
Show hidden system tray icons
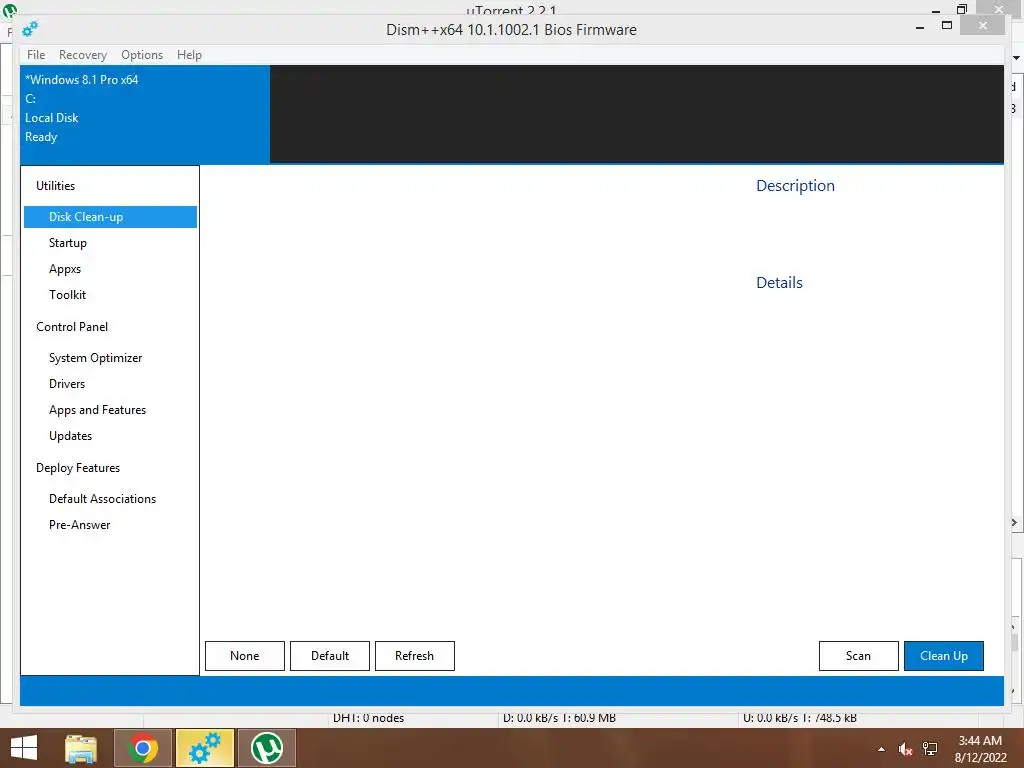pos(882,749)
